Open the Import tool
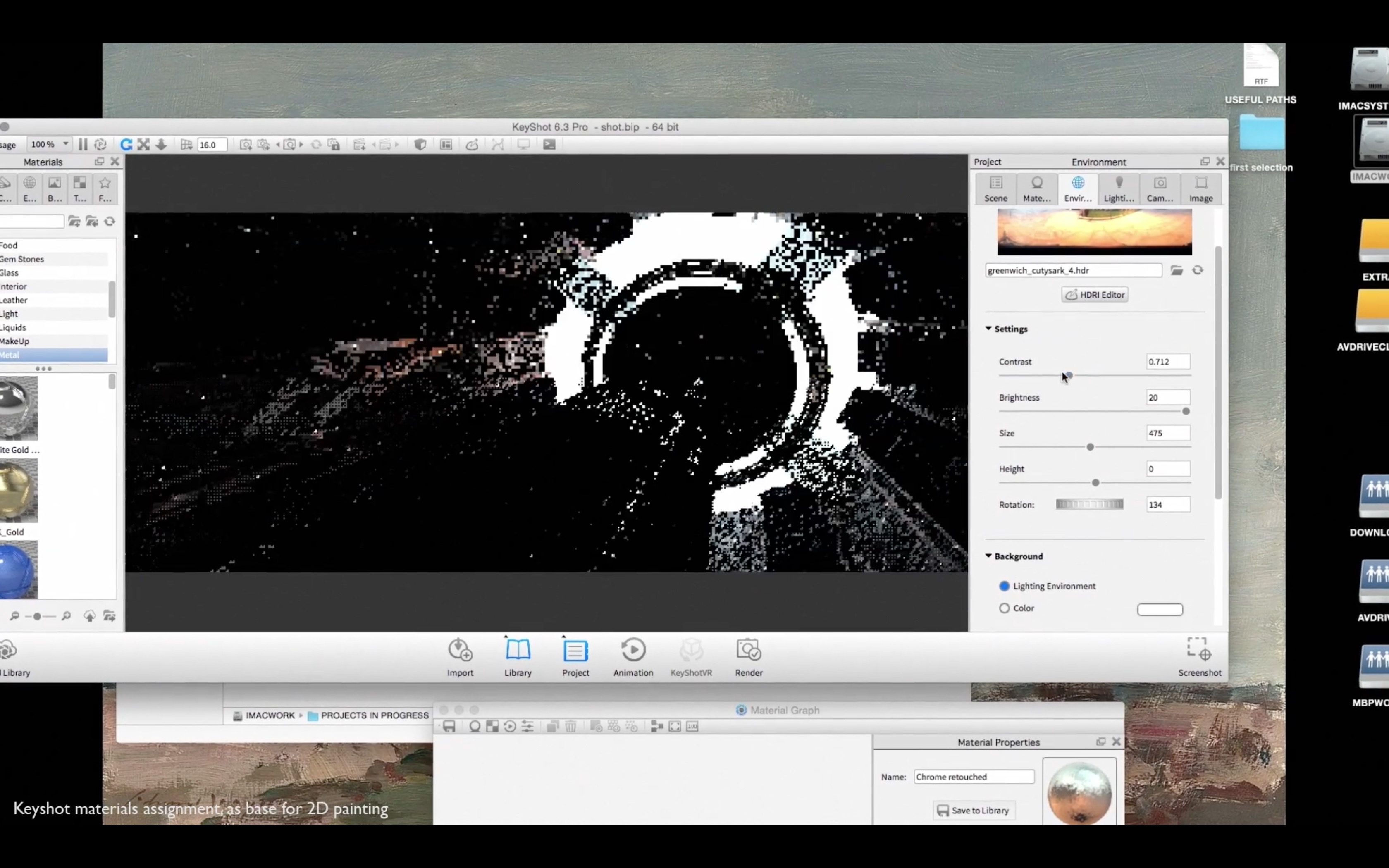This screenshot has height=868, width=1389. point(461,657)
